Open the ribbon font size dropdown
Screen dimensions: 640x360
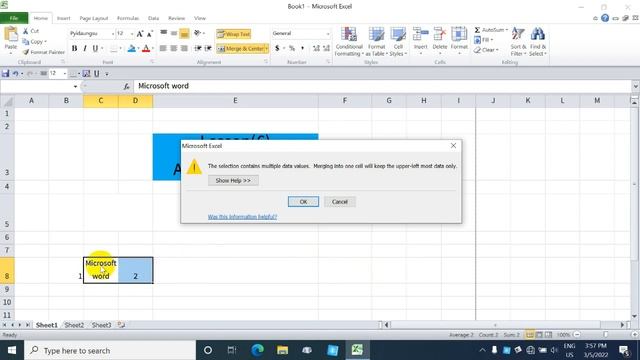(x=132, y=33)
